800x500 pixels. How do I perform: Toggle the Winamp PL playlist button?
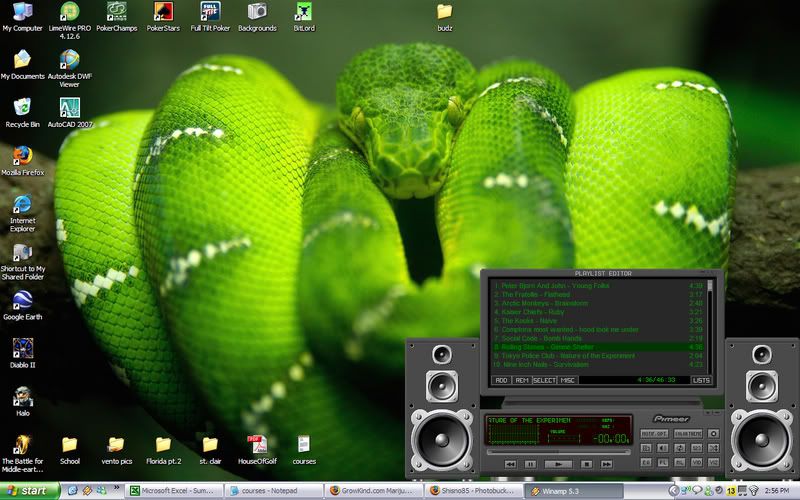pos(663,462)
